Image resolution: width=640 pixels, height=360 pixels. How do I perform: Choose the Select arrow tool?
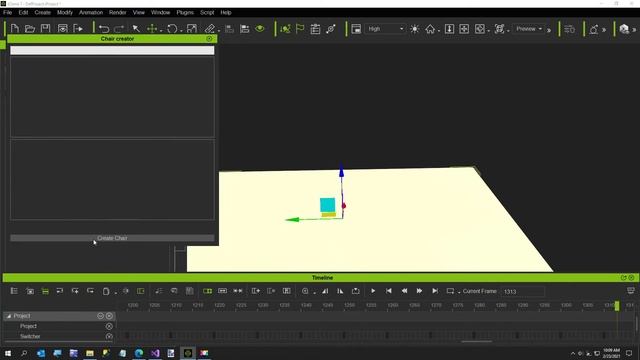coord(136,29)
